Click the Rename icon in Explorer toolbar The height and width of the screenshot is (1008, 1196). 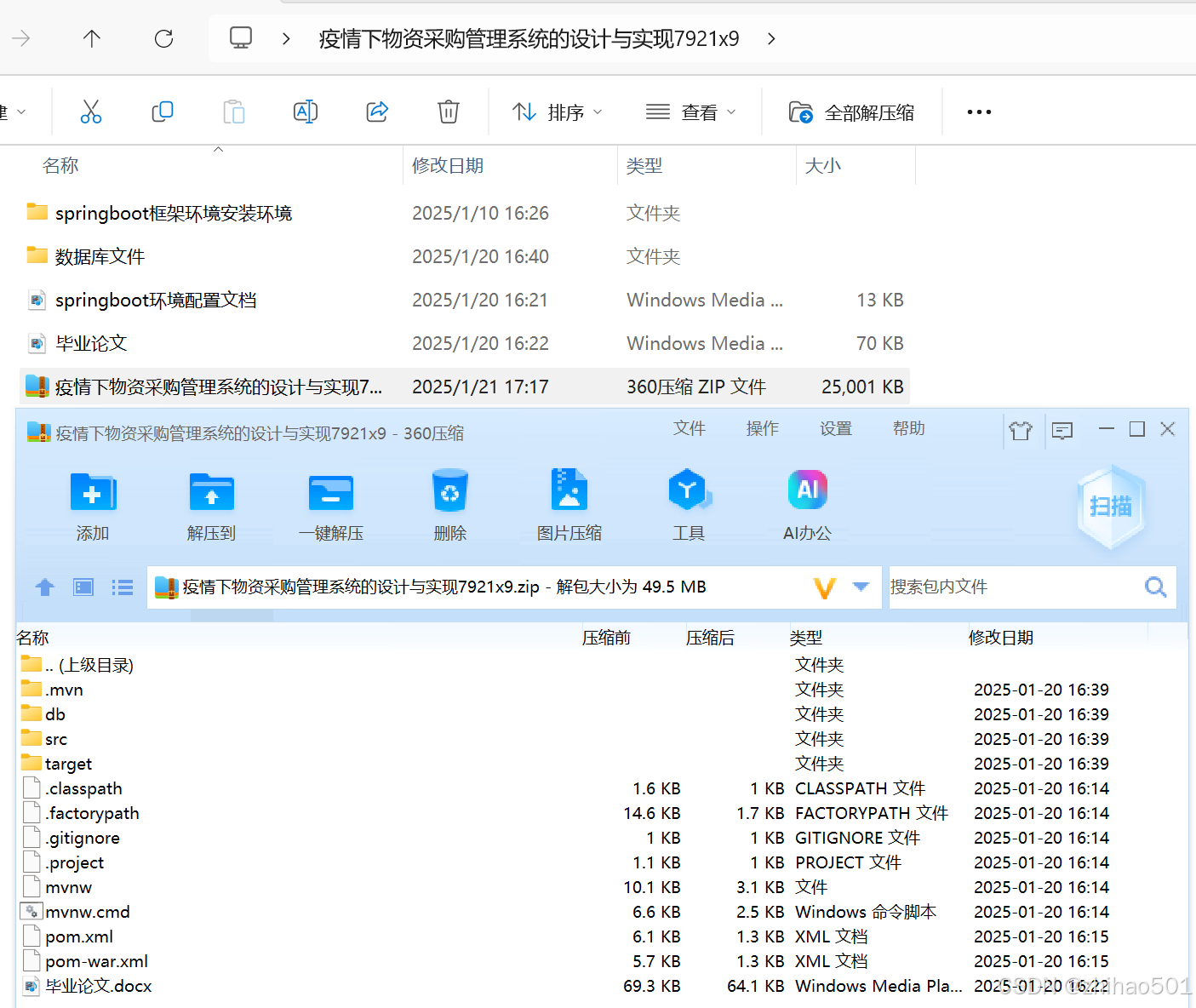(306, 112)
